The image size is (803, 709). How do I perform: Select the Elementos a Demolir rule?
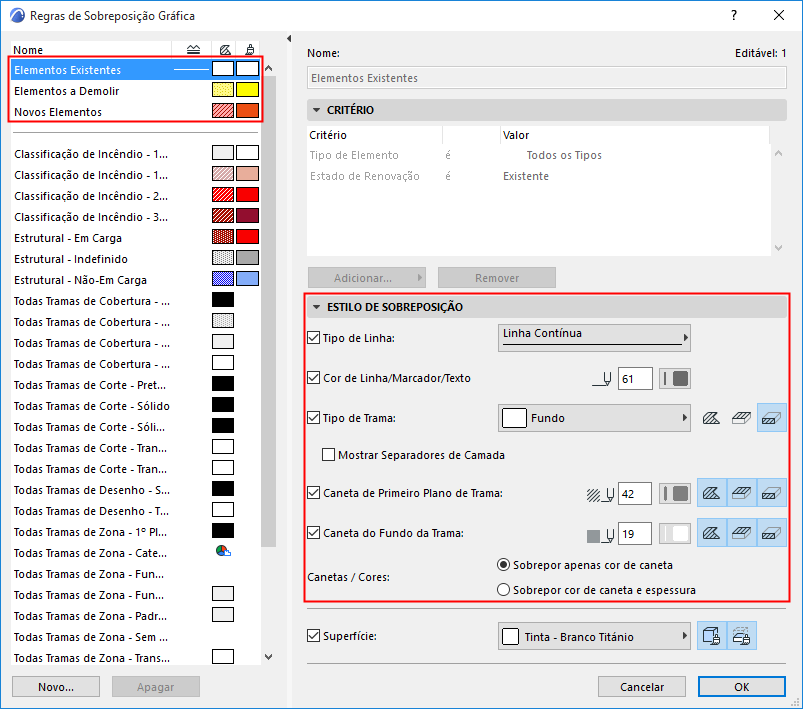tap(136, 91)
